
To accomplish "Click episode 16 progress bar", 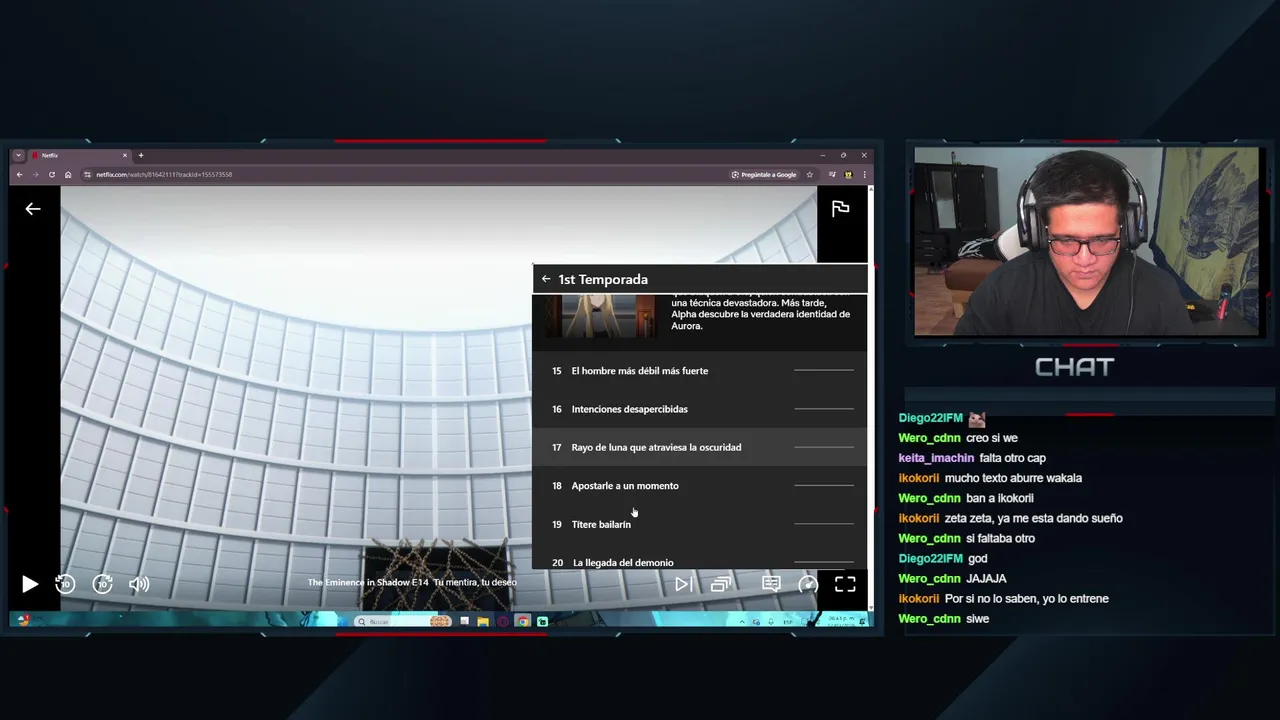I will point(824,409).
